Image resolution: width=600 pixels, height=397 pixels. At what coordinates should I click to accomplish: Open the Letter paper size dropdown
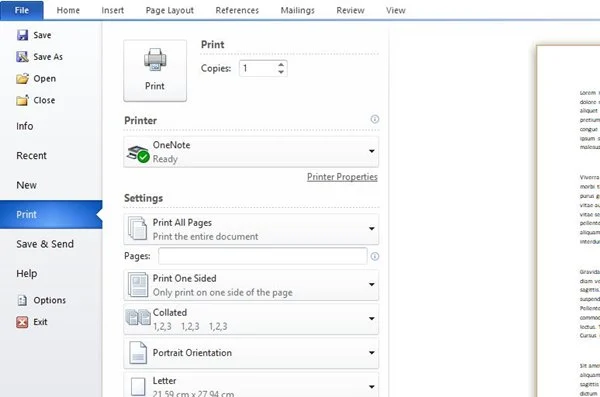pyautogui.click(x=372, y=386)
